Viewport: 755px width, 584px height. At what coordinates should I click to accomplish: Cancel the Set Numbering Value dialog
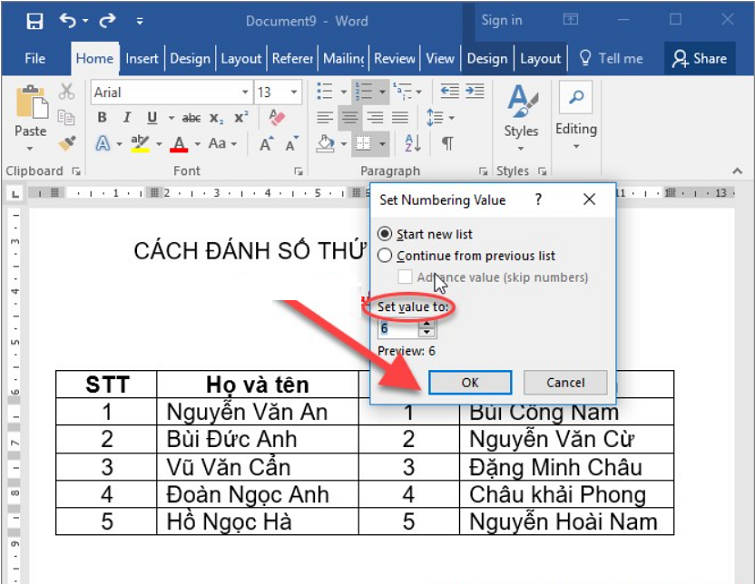[x=565, y=382]
